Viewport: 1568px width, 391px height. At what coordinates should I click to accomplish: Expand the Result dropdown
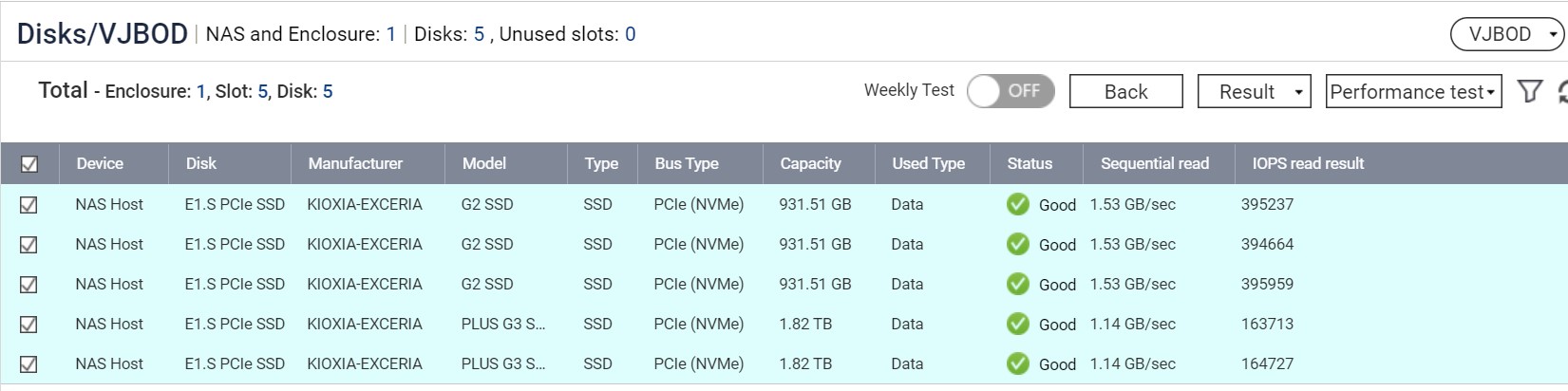1254,92
